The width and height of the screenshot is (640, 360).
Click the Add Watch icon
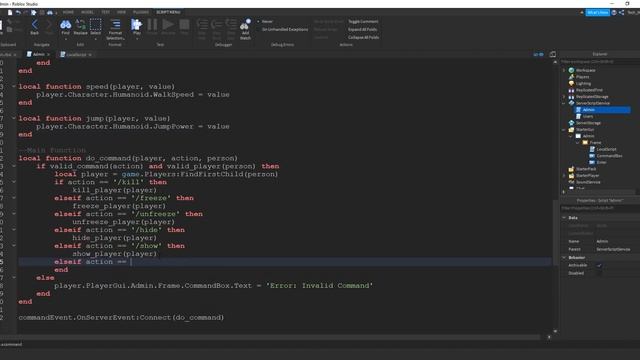click(x=245, y=25)
